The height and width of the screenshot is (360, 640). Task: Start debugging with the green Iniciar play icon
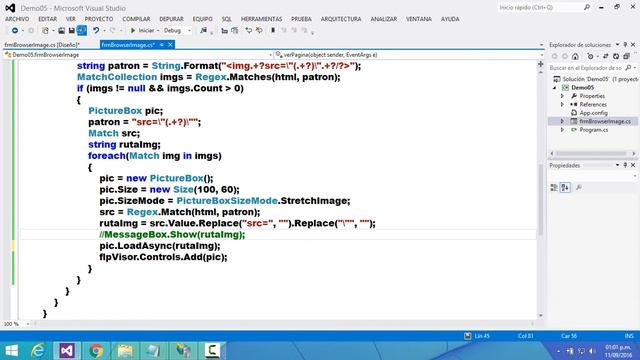(133, 31)
